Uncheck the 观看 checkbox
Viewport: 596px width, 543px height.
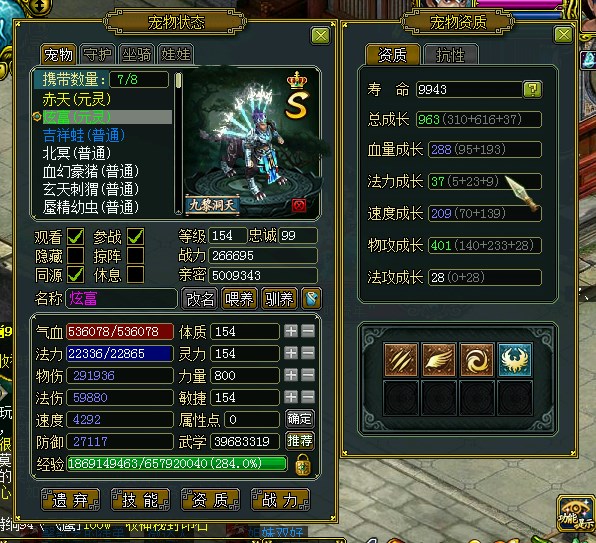(75, 237)
